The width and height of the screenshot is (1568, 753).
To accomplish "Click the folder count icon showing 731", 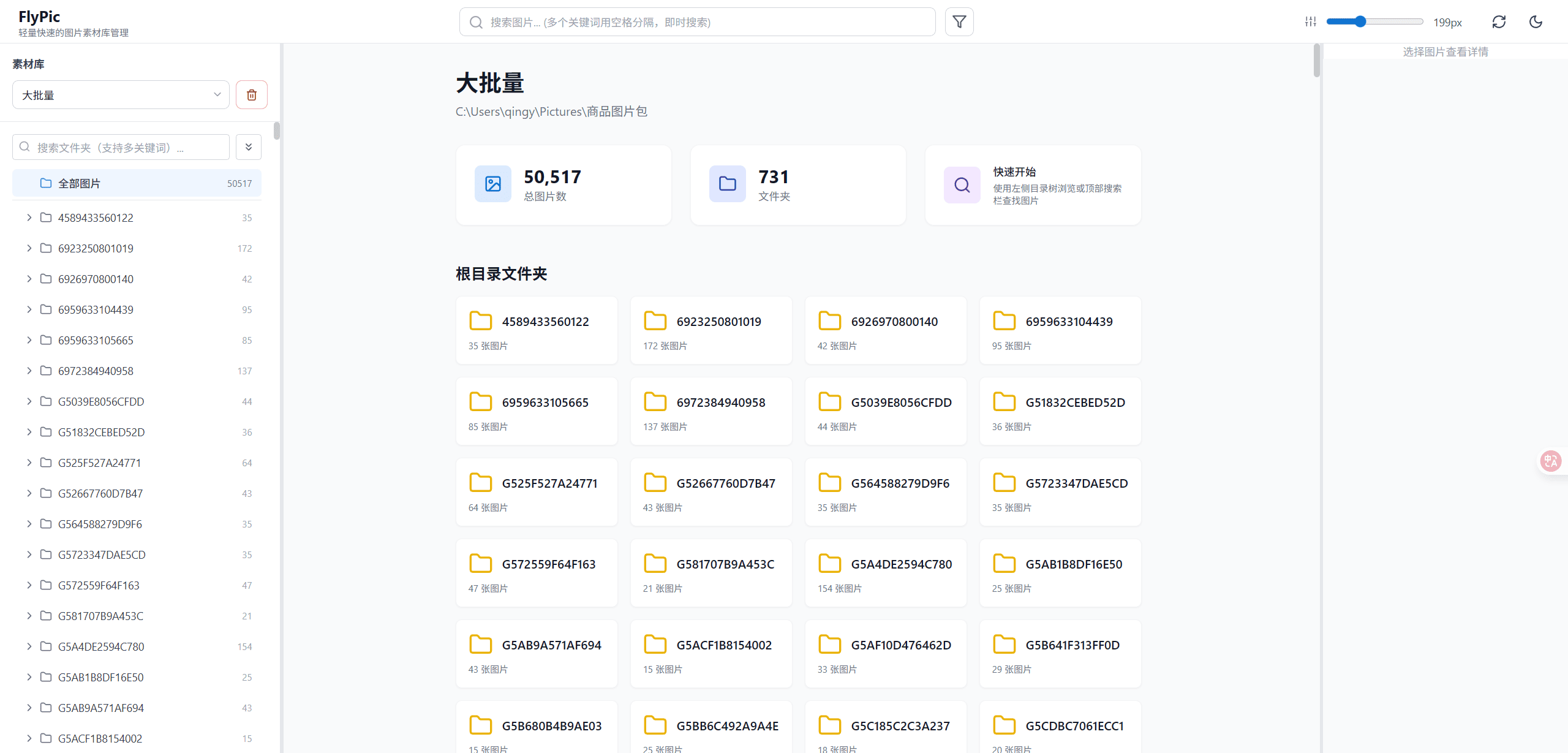I will click(x=726, y=183).
